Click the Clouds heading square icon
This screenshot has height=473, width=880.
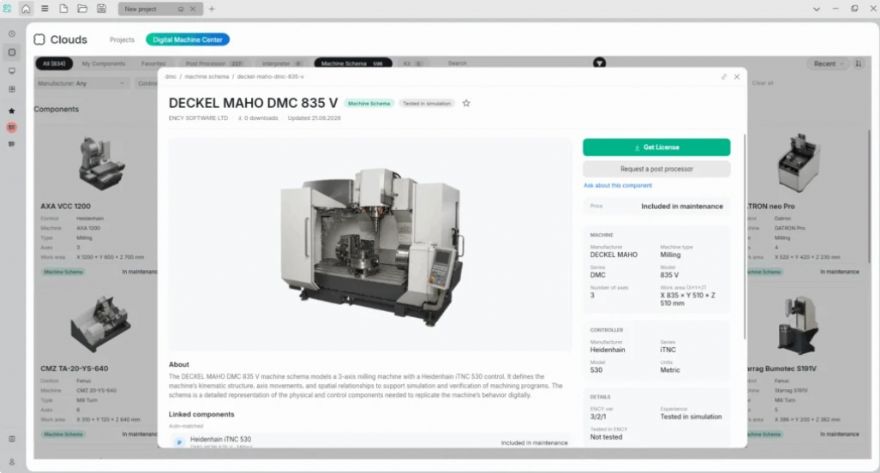point(39,40)
